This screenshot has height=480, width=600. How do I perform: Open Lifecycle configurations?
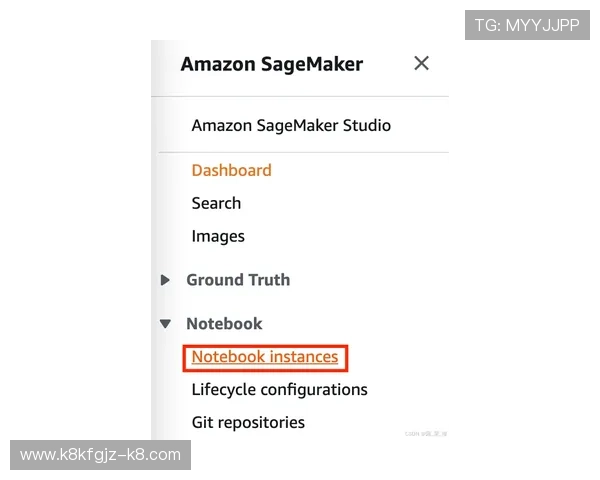(x=279, y=390)
